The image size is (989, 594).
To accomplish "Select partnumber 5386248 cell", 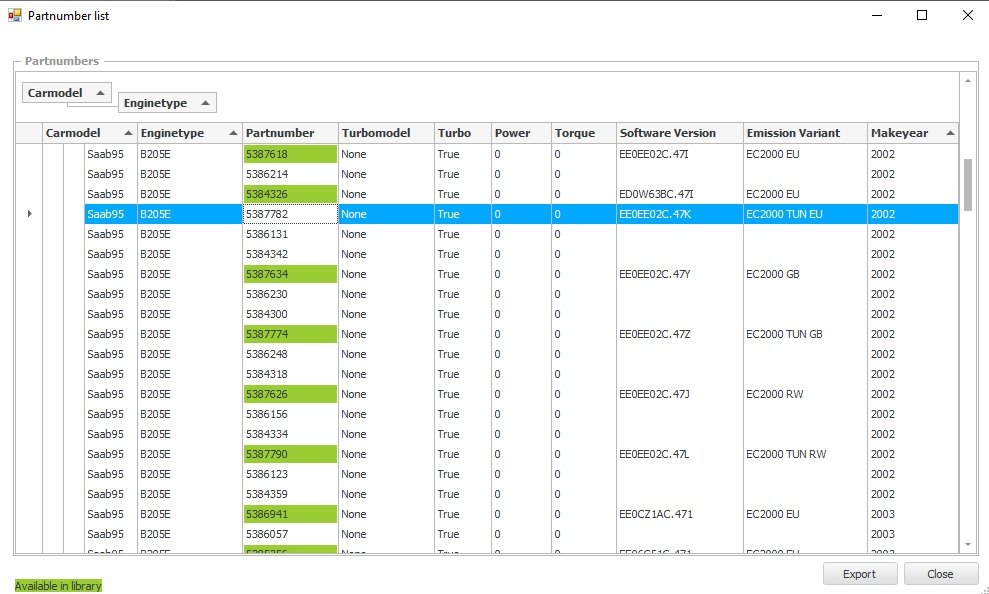I will (290, 354).
